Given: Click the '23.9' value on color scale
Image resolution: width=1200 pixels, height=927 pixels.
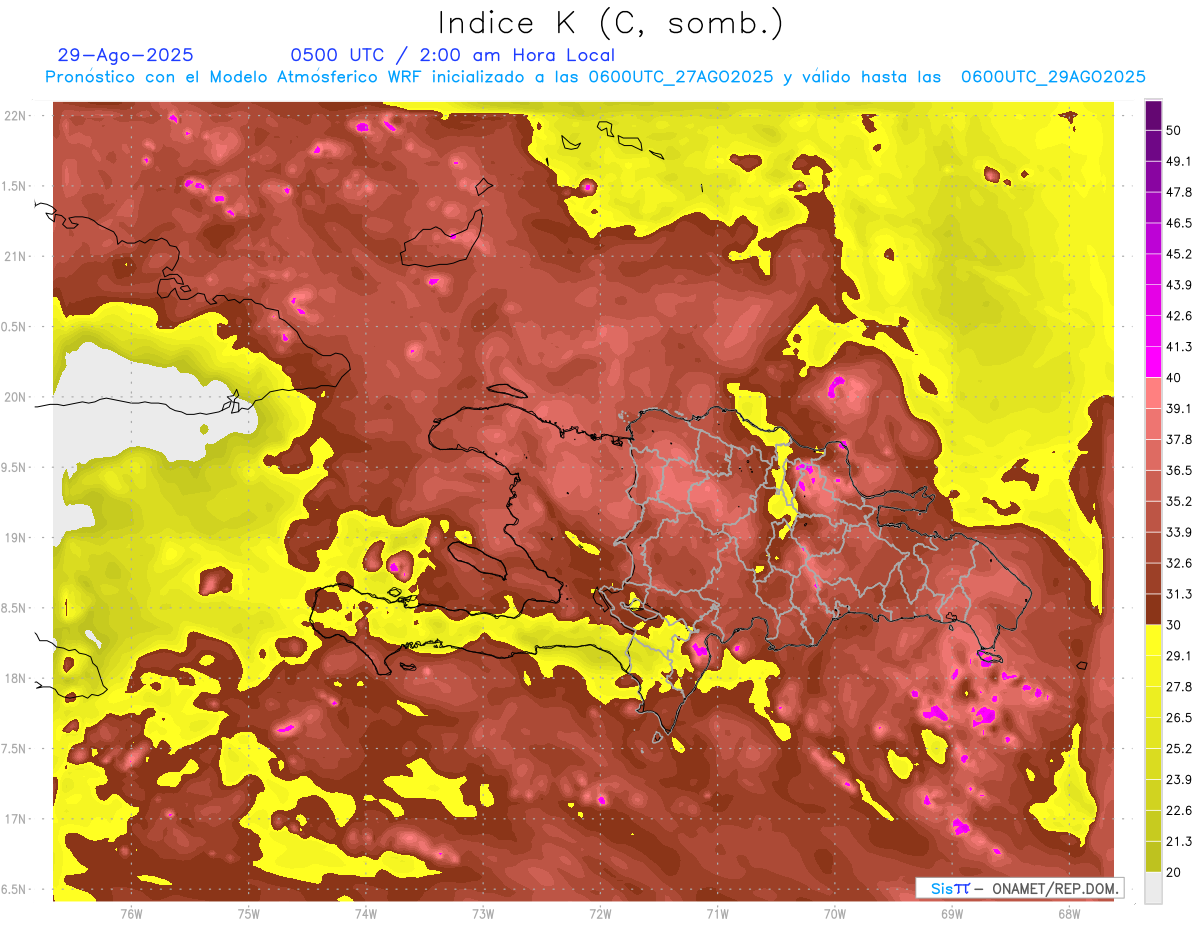Looking at the screenshot, I should coord(1178,780).
